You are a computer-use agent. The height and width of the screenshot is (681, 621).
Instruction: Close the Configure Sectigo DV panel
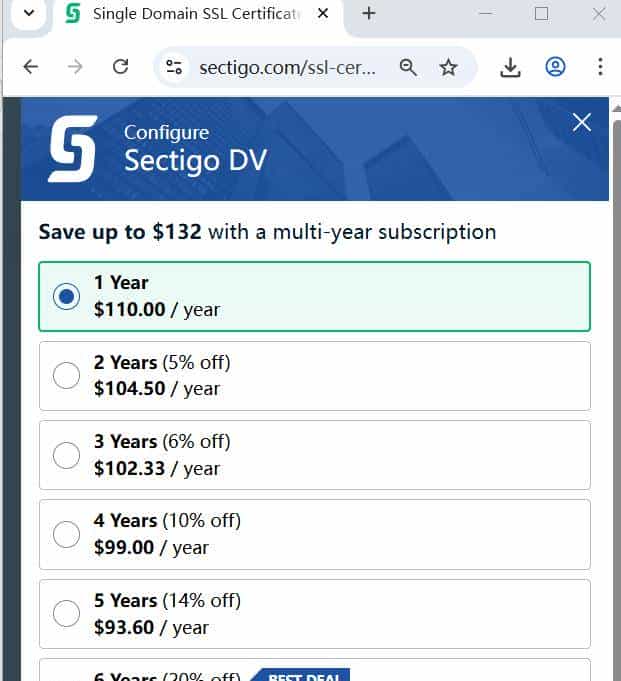click(581, 122)
